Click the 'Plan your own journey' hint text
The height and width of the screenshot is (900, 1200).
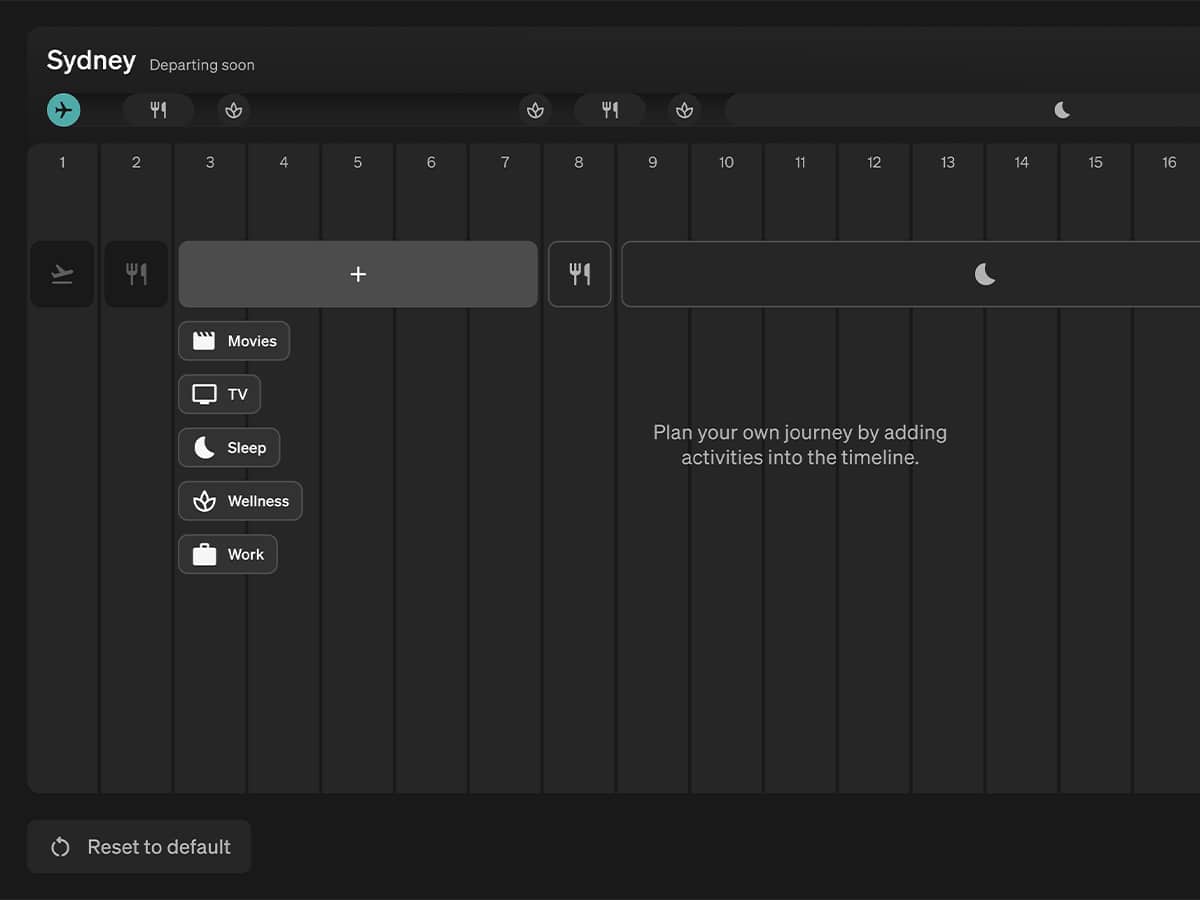point(800,445)
